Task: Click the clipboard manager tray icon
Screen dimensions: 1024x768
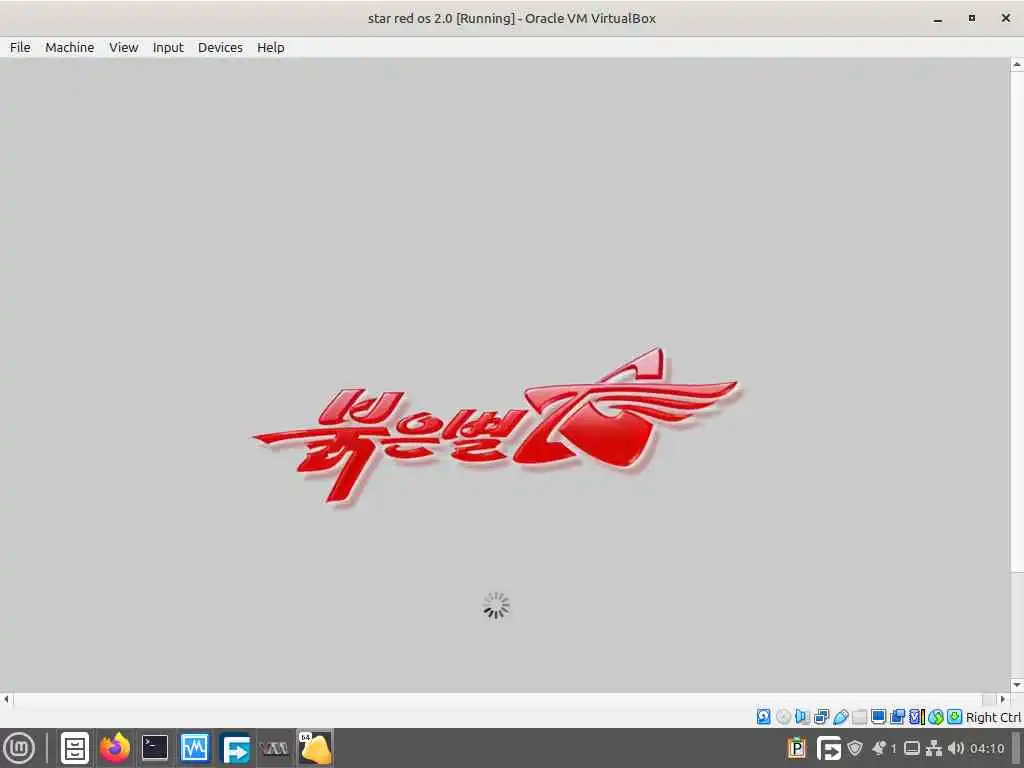Action: pos(797,748)
